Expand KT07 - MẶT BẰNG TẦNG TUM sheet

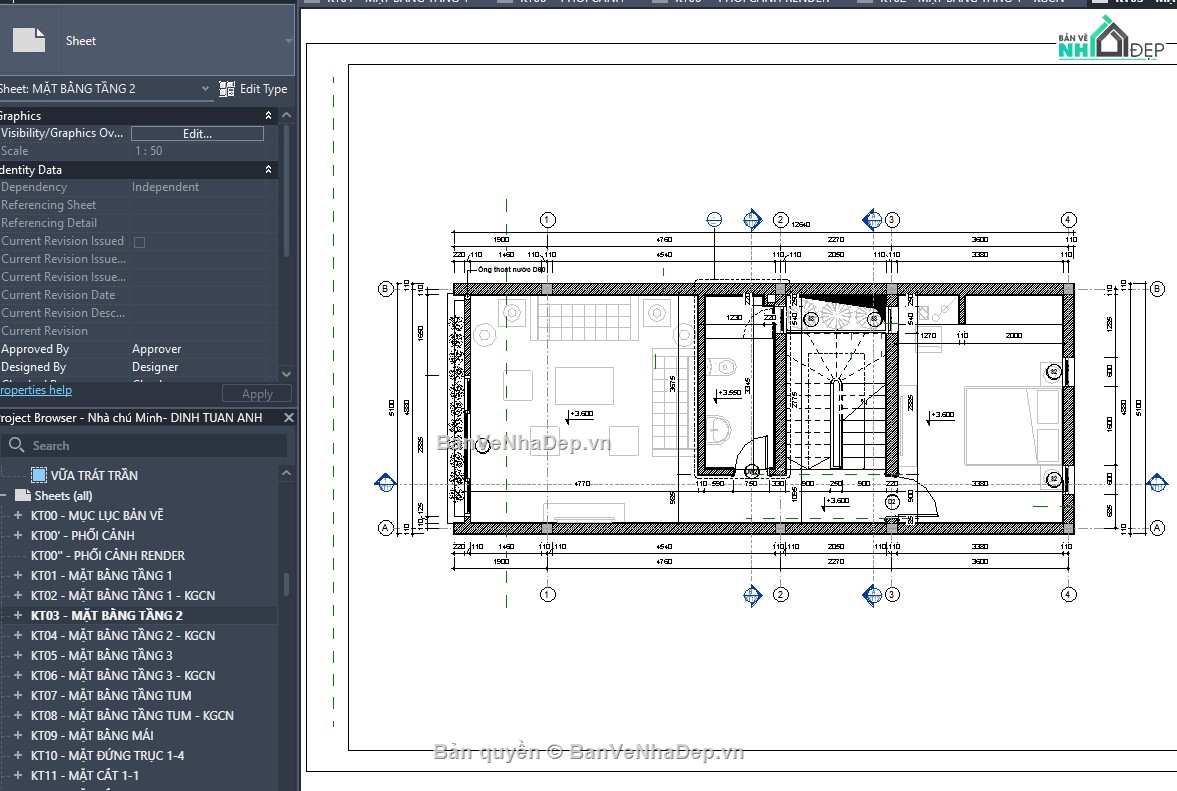(x=18, y=695)
